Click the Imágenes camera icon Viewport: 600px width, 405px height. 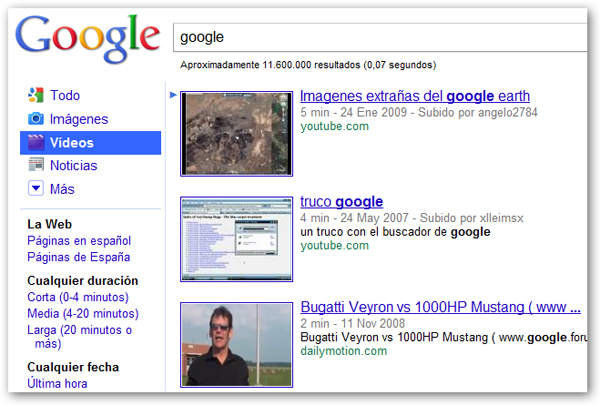point(36,119)
